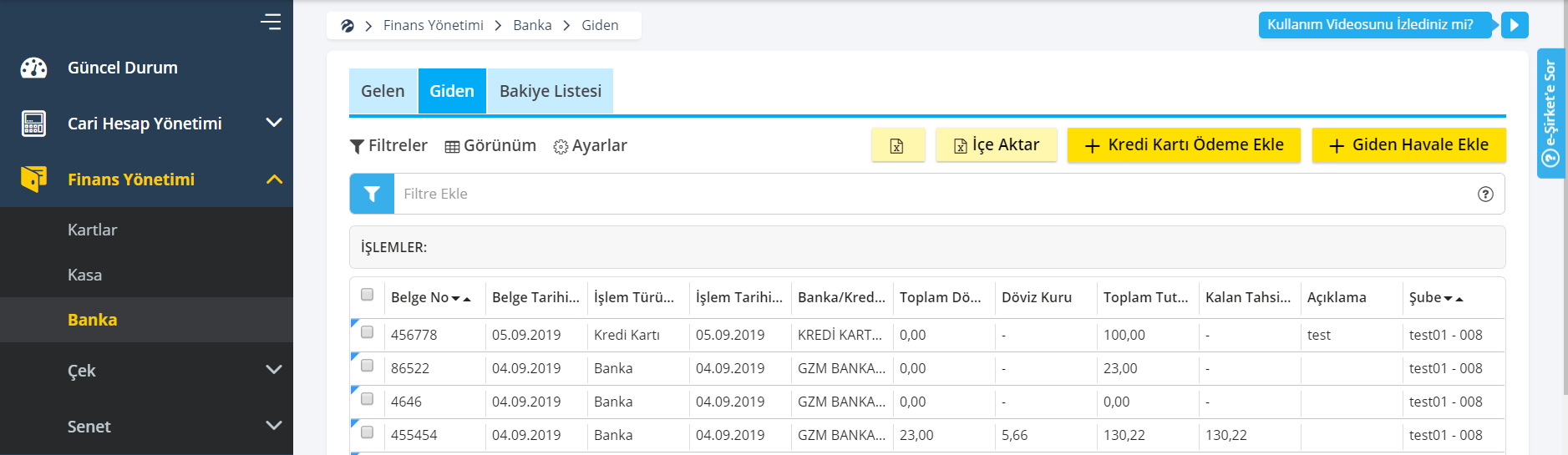The height and width of the screenshot is (455, 1568).
Task: Click the 23,00 total amount in row 86522
Action: click(1120, 368)
